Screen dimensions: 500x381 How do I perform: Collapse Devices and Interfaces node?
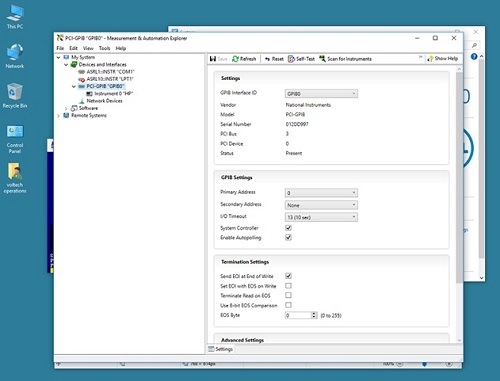(x=66, y=65)
